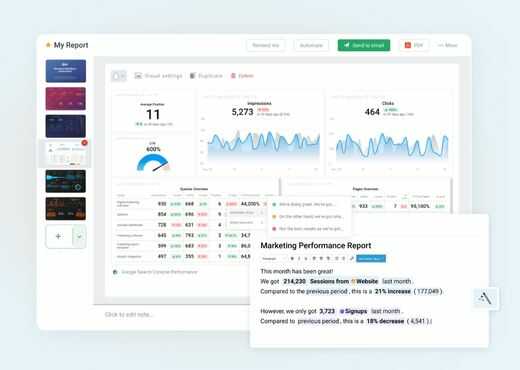Click the blue button in text editor toolbar

pyautogui.click(x=371, y=258)
